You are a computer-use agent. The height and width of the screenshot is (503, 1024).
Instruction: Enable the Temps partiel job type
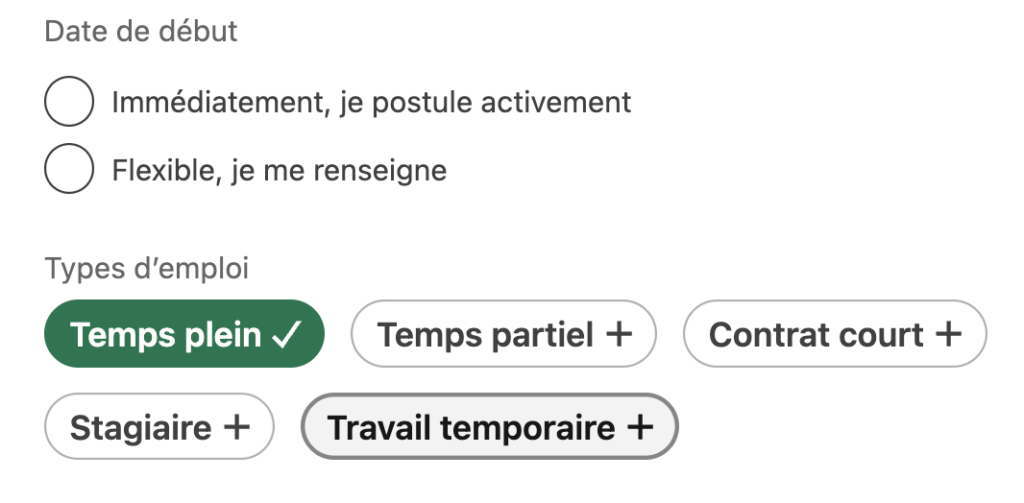click(x=503, y=335)
